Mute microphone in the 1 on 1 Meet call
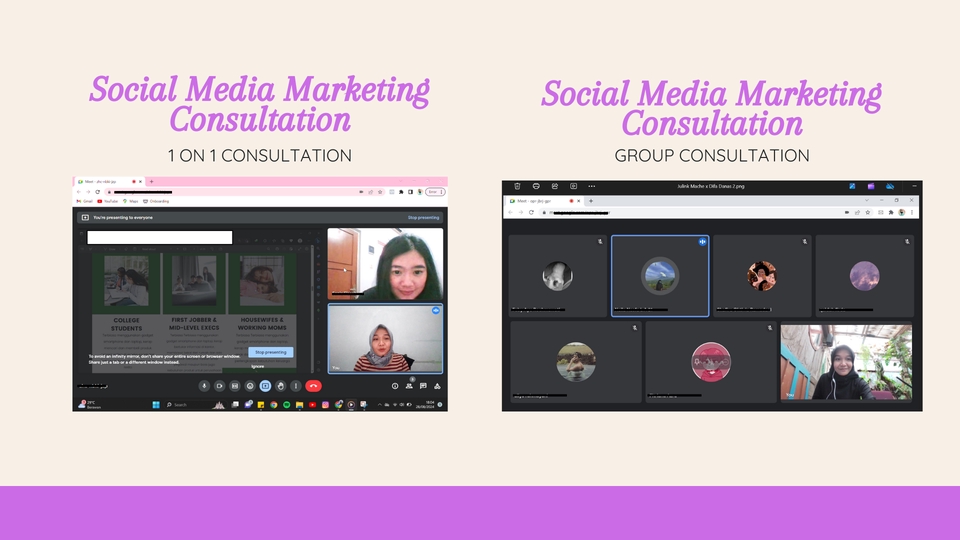Image resolution: width=960 pixels, height=540 pixels. pyautogui.click(x=204, y=386)
